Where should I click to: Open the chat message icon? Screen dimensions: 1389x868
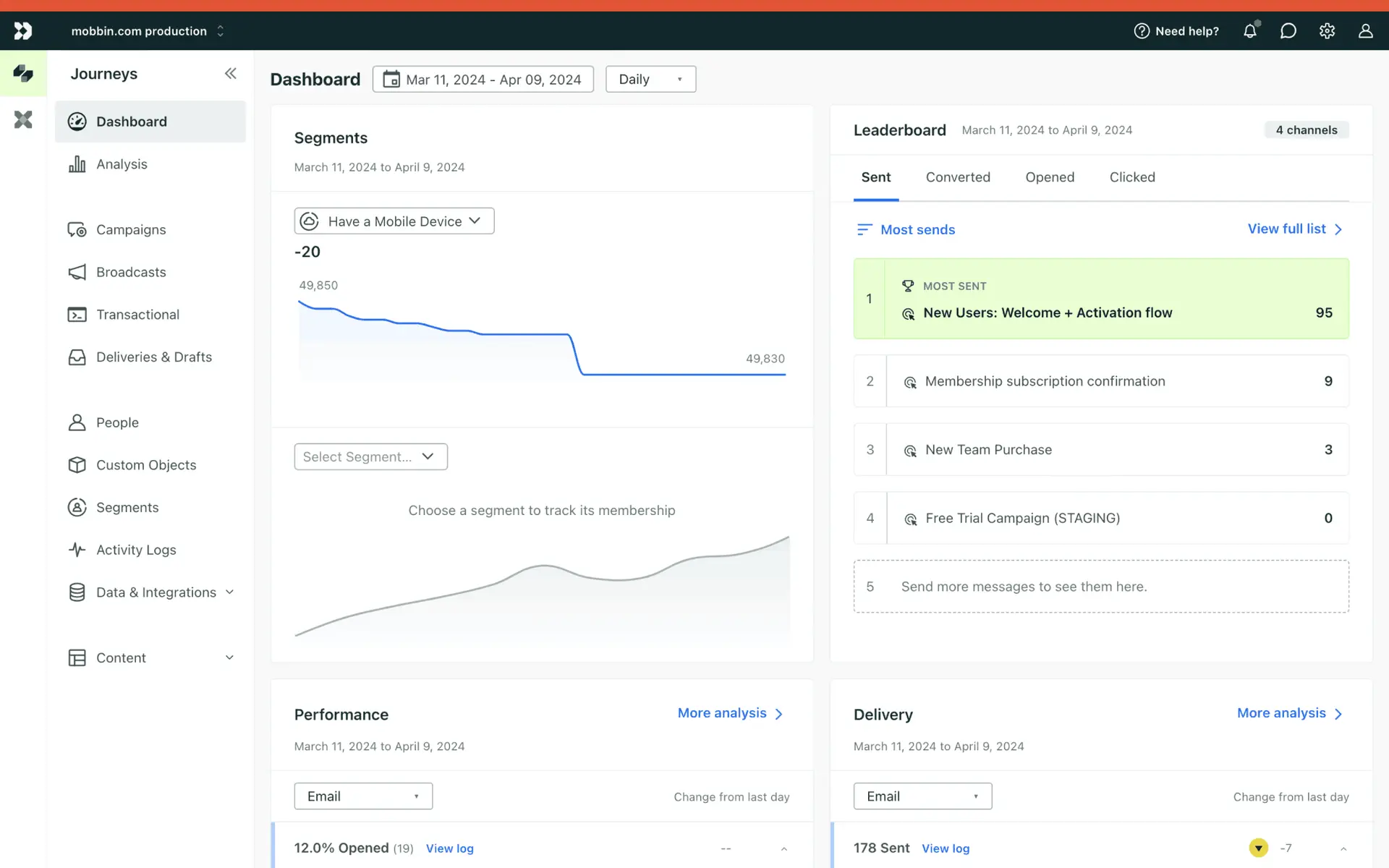(x=1288, y=31)
